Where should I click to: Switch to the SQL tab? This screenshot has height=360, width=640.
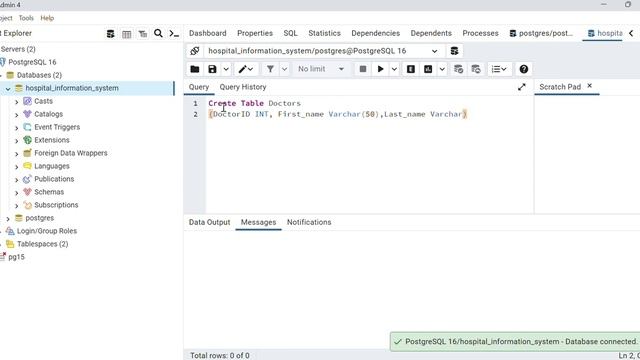pos(291,33)
